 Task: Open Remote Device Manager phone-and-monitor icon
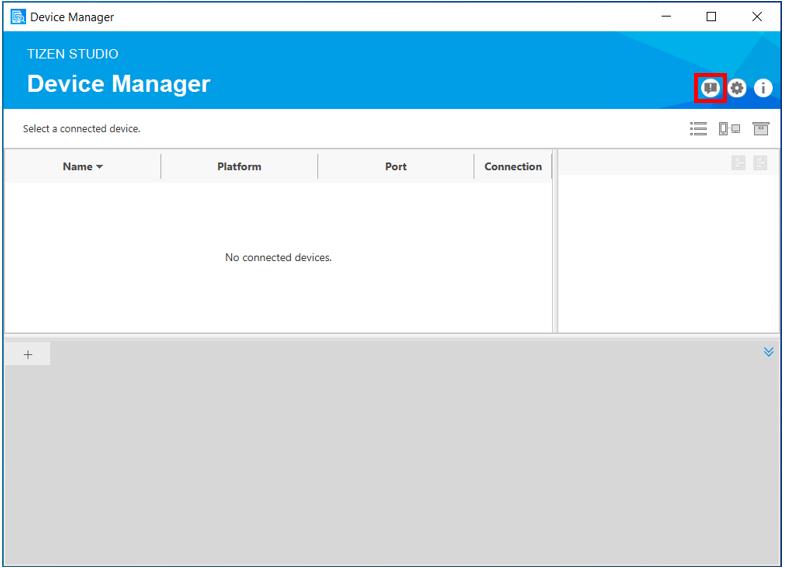[729, 128]
